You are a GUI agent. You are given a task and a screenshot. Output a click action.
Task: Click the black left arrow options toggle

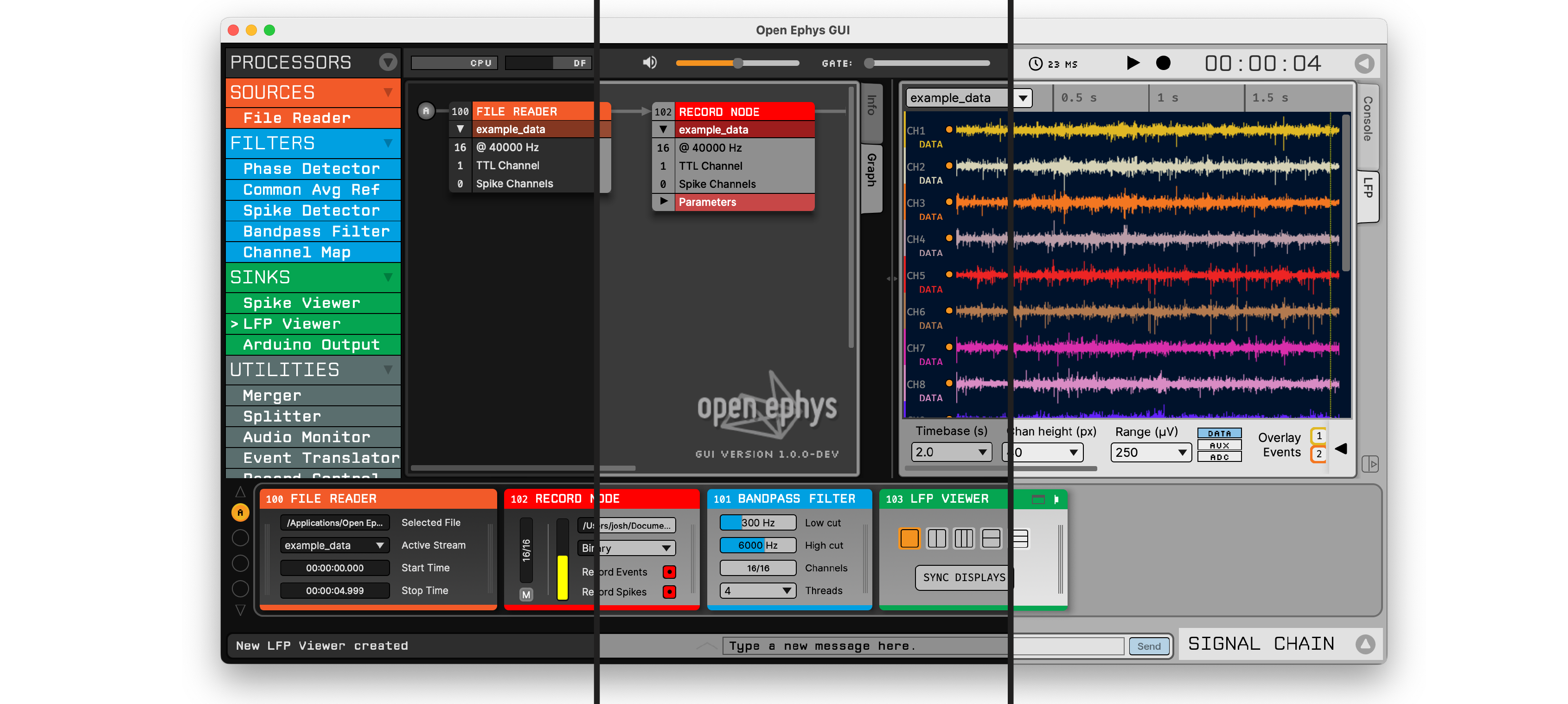(1340, 449)
